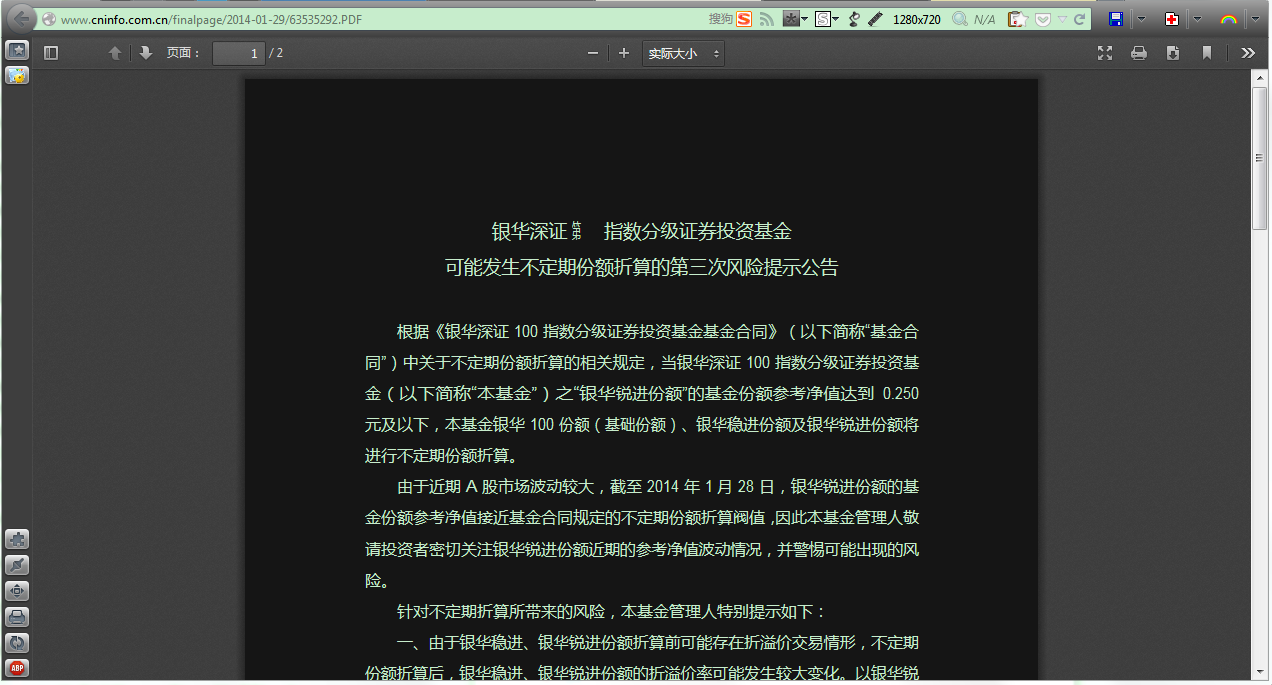Click the left sidebar printer button

coord(17,617)
